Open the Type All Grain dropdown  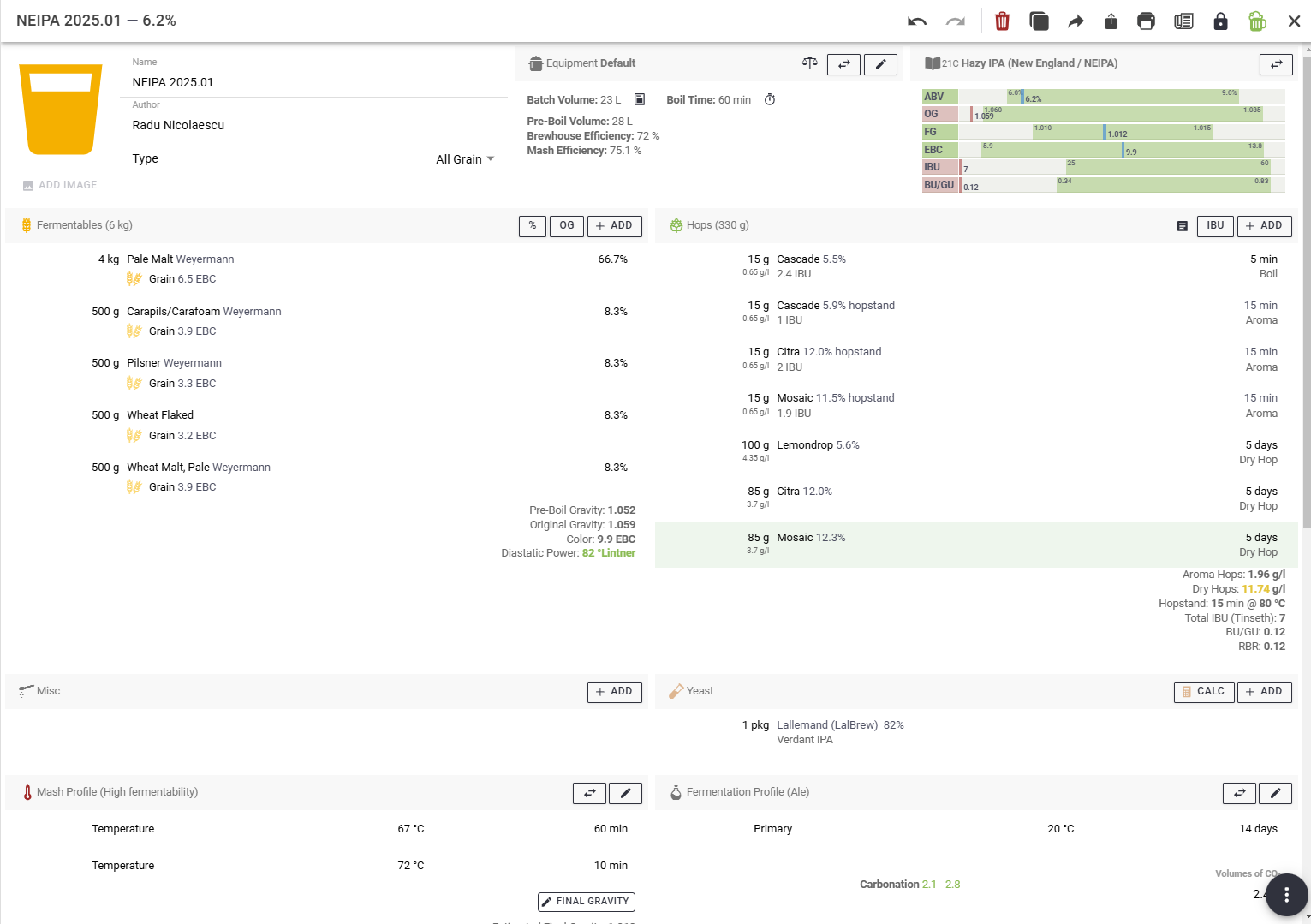[465, 159]
